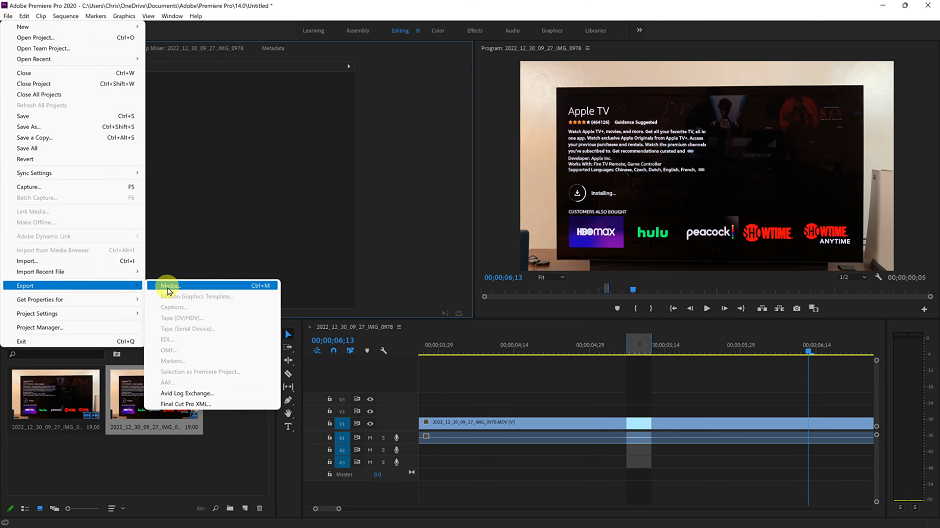Click Exit in File menu

pos(72,341)
